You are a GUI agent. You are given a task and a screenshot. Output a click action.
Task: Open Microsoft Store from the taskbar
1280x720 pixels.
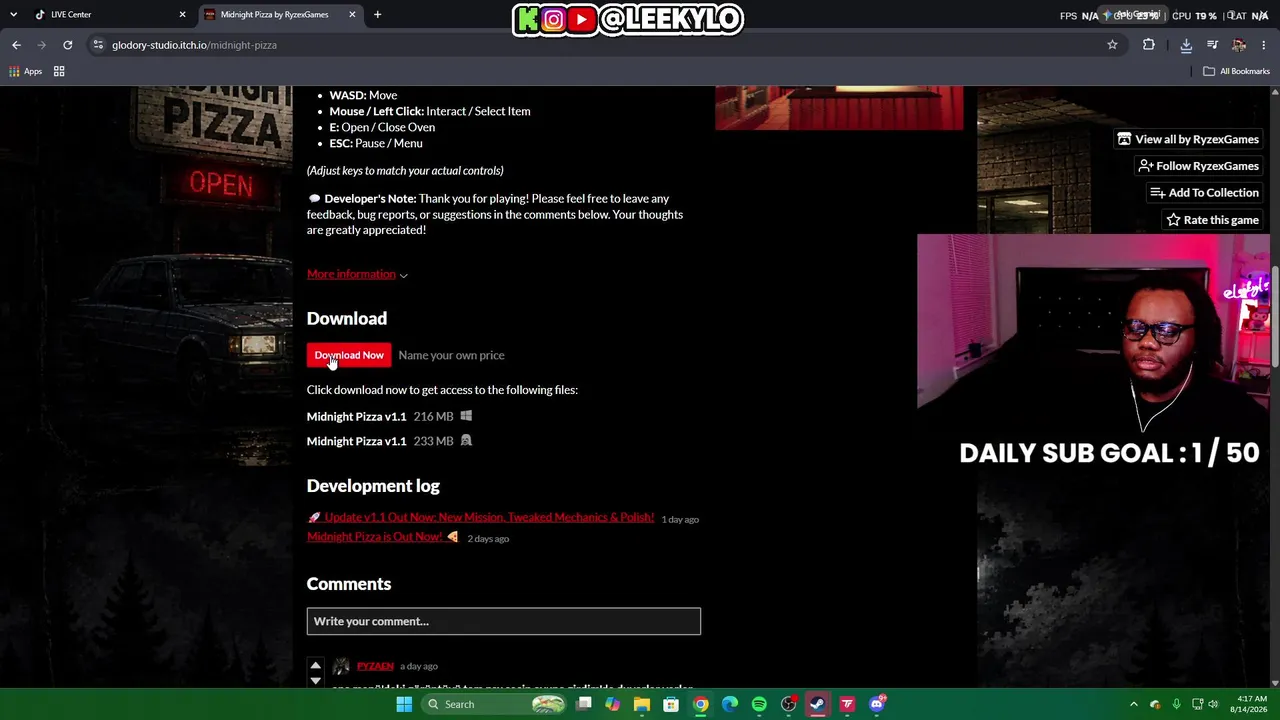click(x=671, y=704)
